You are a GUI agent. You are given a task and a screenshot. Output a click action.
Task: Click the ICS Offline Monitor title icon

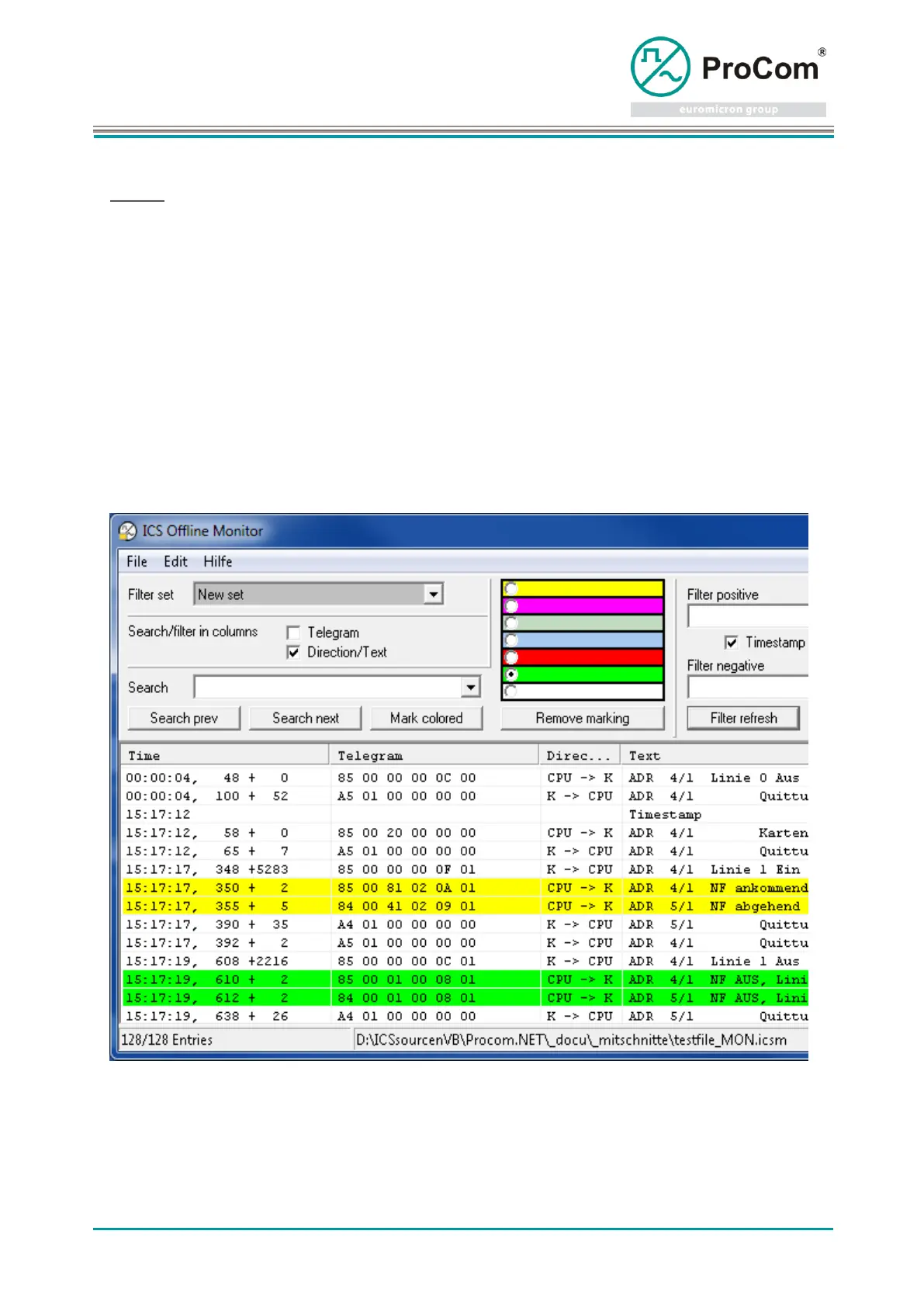point(127,532)
